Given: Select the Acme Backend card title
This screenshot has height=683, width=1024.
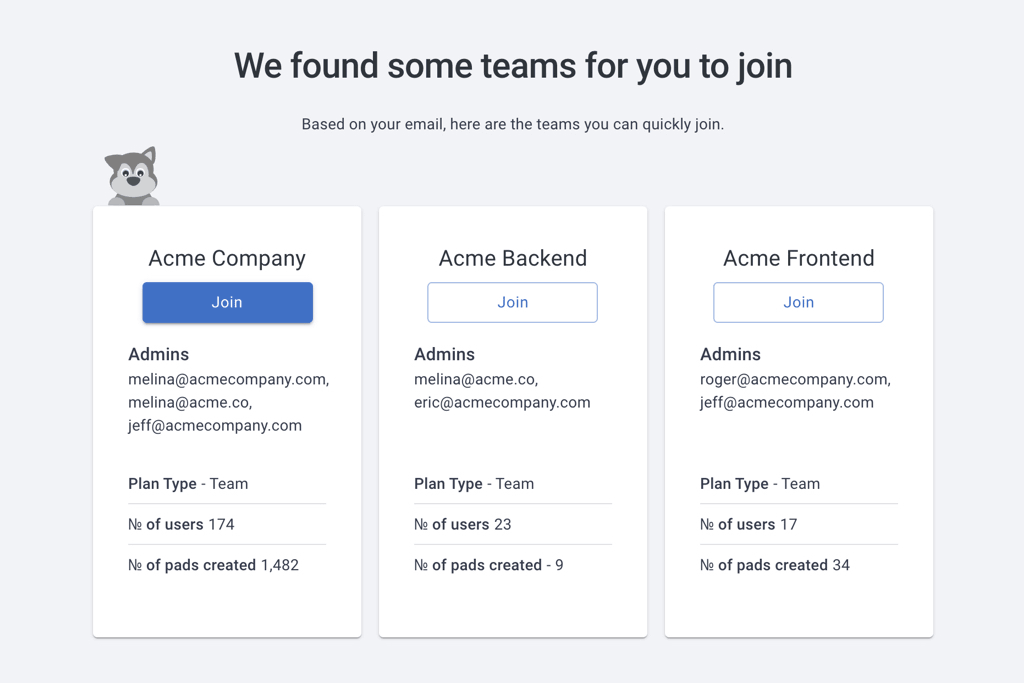Looking at the screenshot, I should tap(512, 258).
